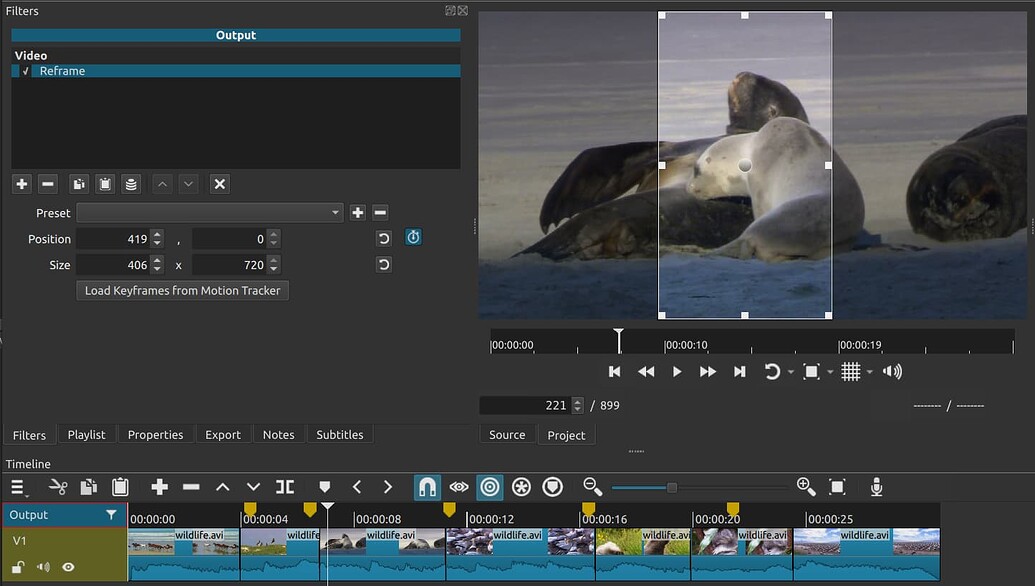
Task: Switch to the Source player tab
Action: pos(507,434)
